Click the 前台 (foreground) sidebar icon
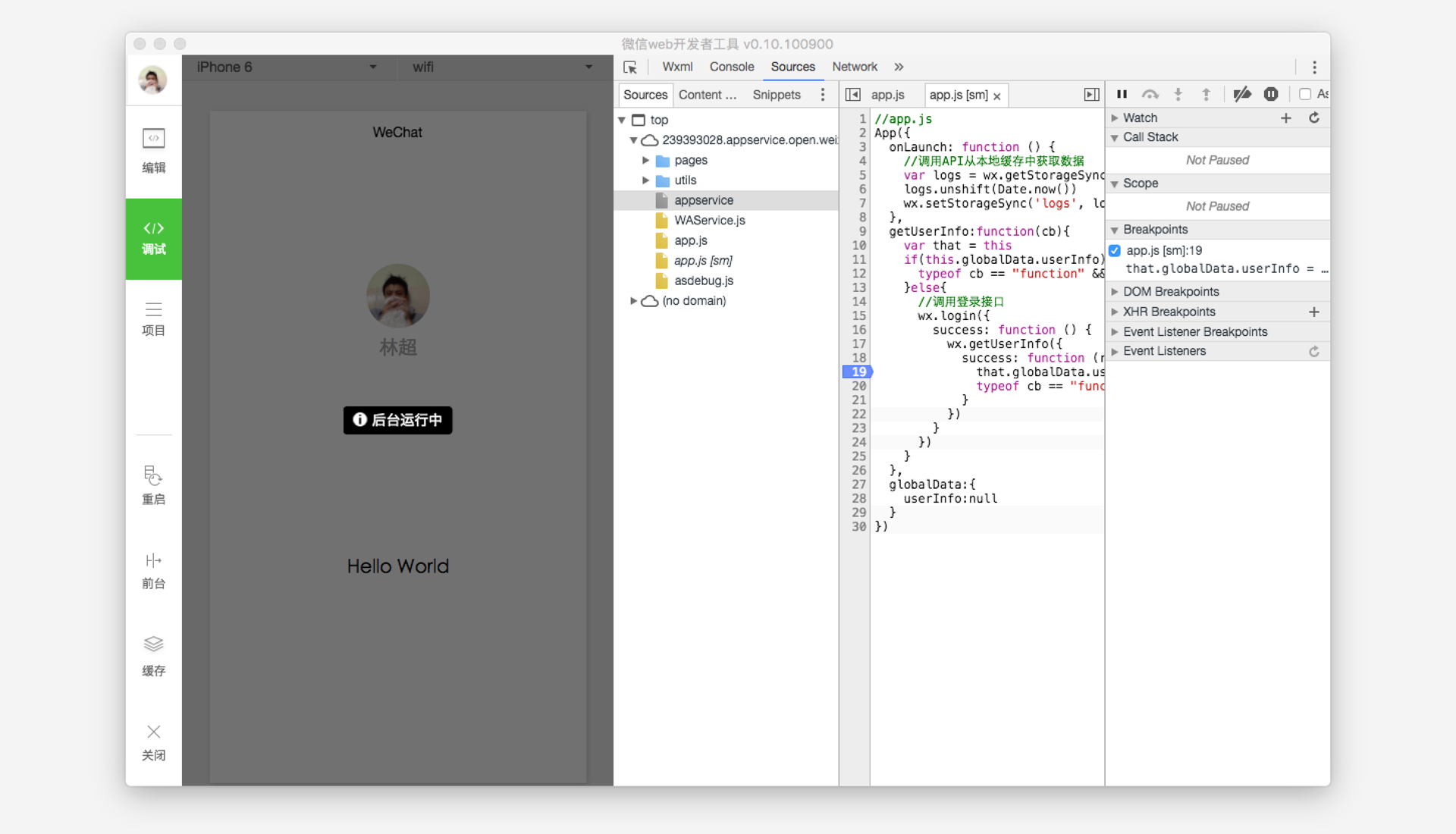 click(153, 570)
